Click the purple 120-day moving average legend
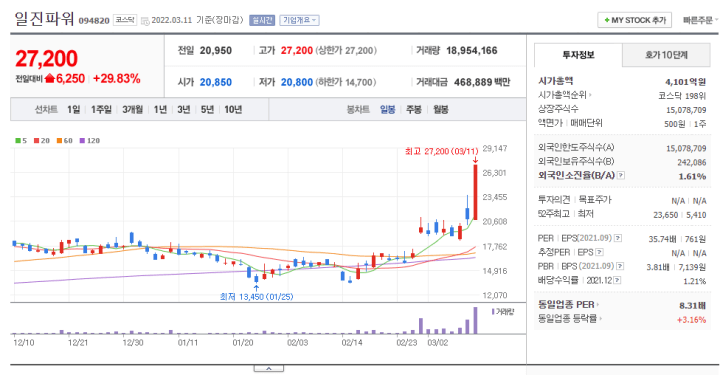720x375 pixels. [90, 141]
